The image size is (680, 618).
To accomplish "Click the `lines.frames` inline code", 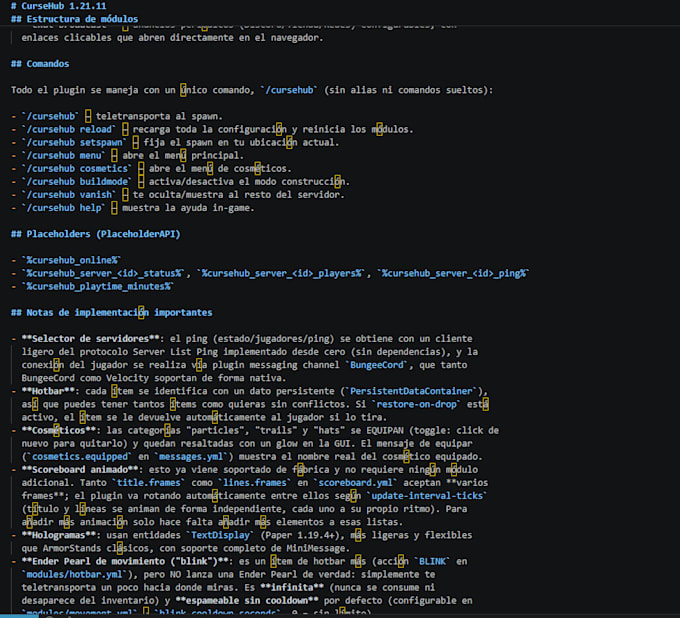I will [x=255, y=483].
